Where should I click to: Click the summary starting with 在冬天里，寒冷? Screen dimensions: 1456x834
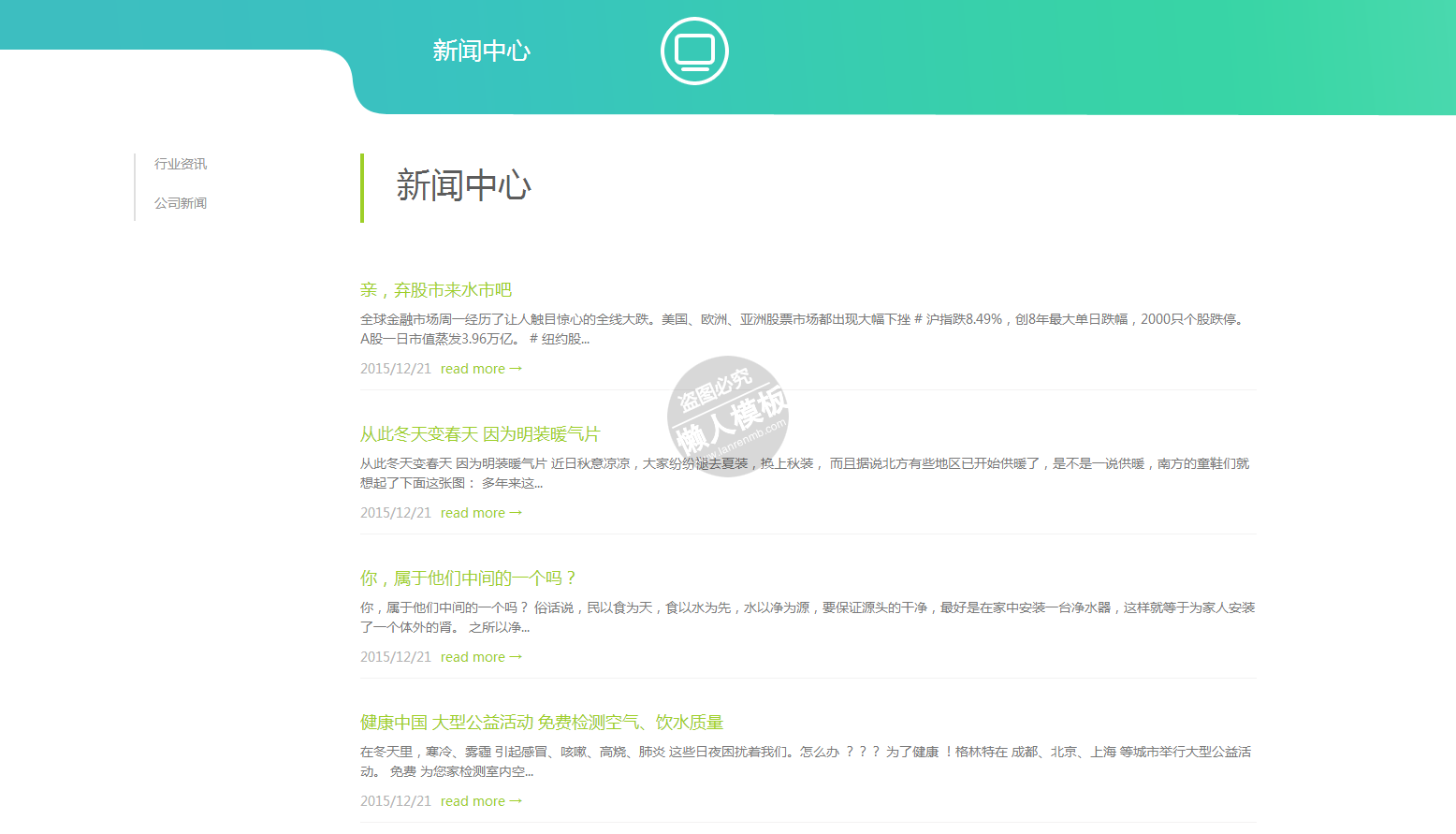coord(805,753)
